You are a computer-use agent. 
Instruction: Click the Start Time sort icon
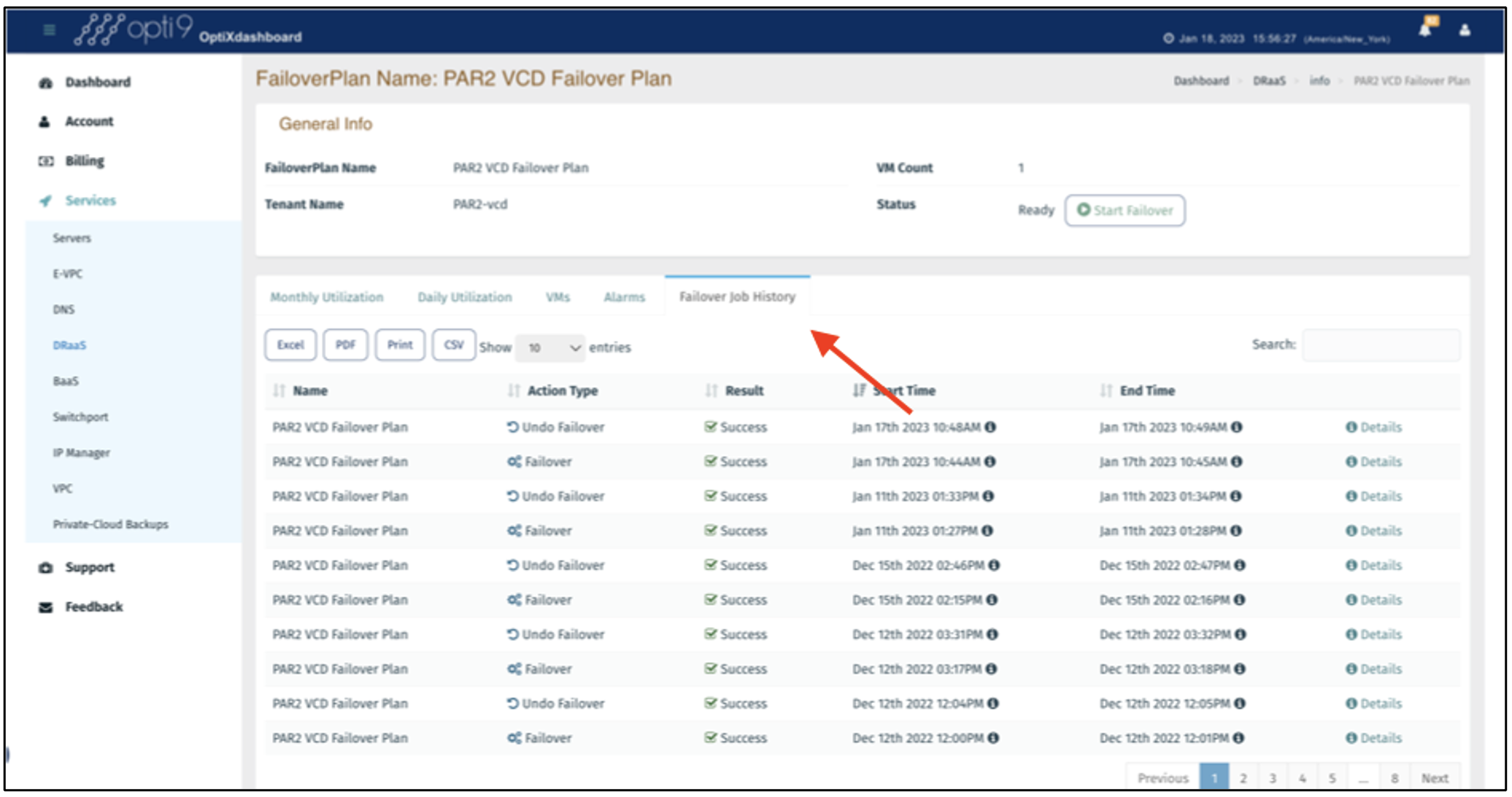(x=860, y=390)
